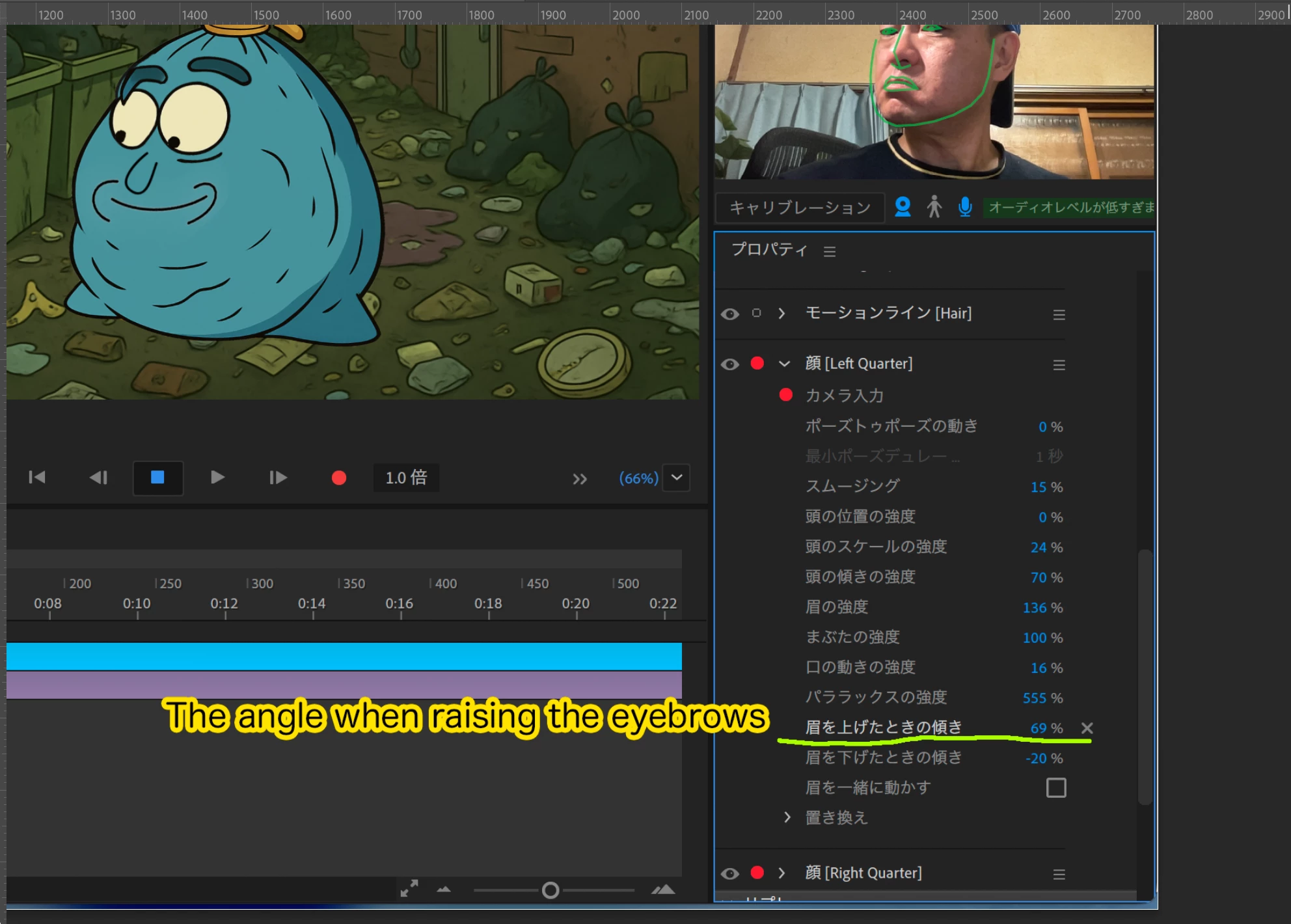Click the properties panel vertical scrollbar
The height and width of the screenshot is (924, 1291).
1145,677
